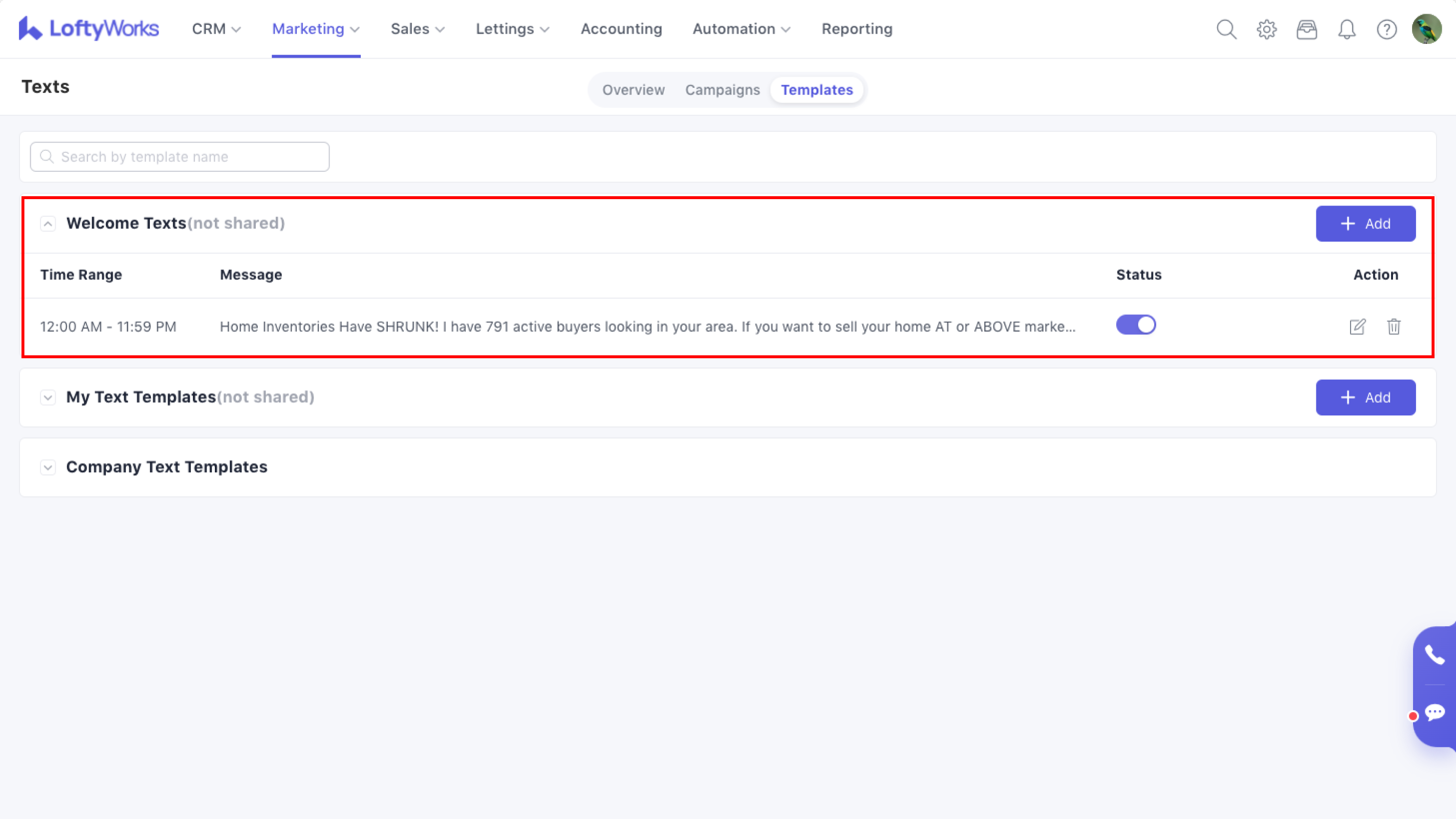1456x819 pixels.
Task: Open the Marketing dropdown menu
Action: (315, 29)
